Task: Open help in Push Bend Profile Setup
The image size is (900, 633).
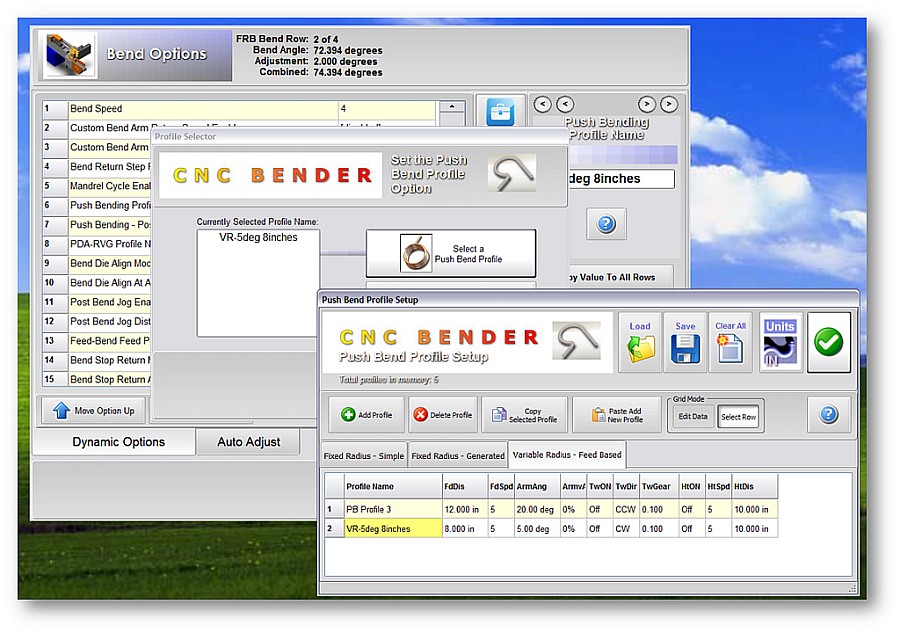Action: click(828, 414)
